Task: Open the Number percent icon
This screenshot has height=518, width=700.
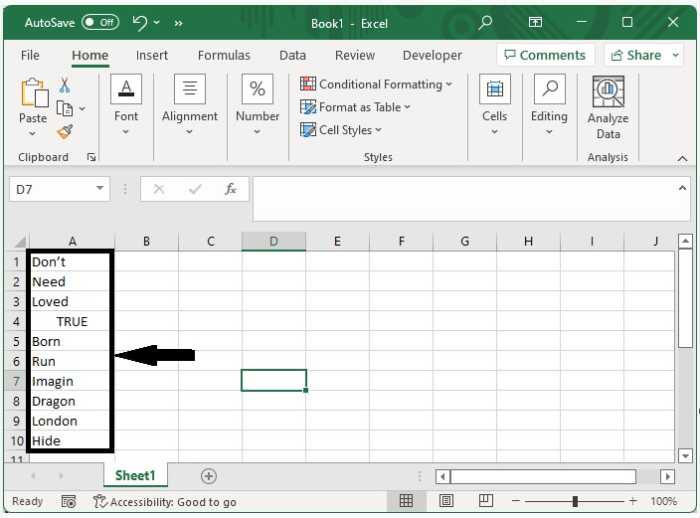Action: click(257, 89)
